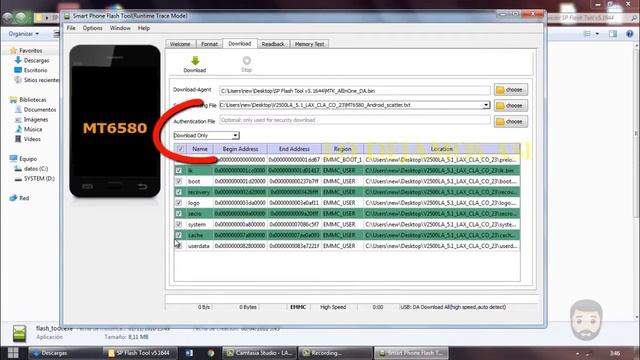The height and width of the screenshot is (360, 640).
Task: Click the Authentication File input field
Action: 355,120
